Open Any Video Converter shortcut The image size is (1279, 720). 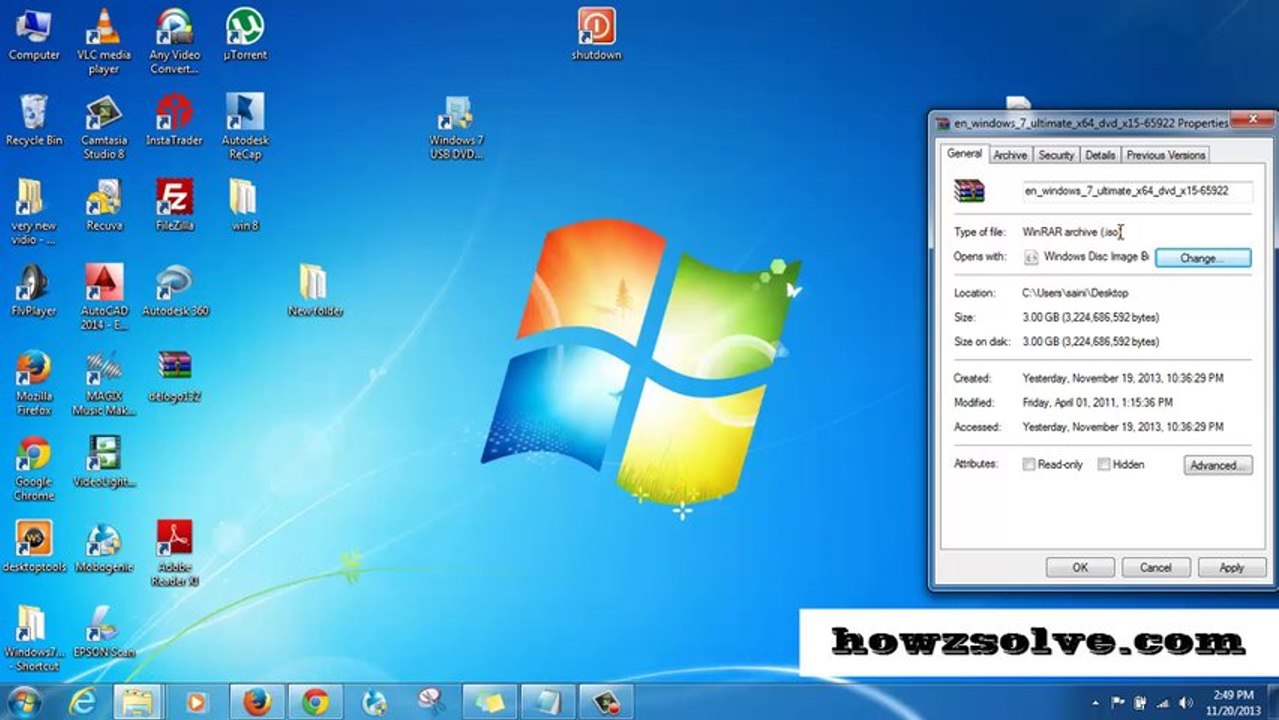174,40
